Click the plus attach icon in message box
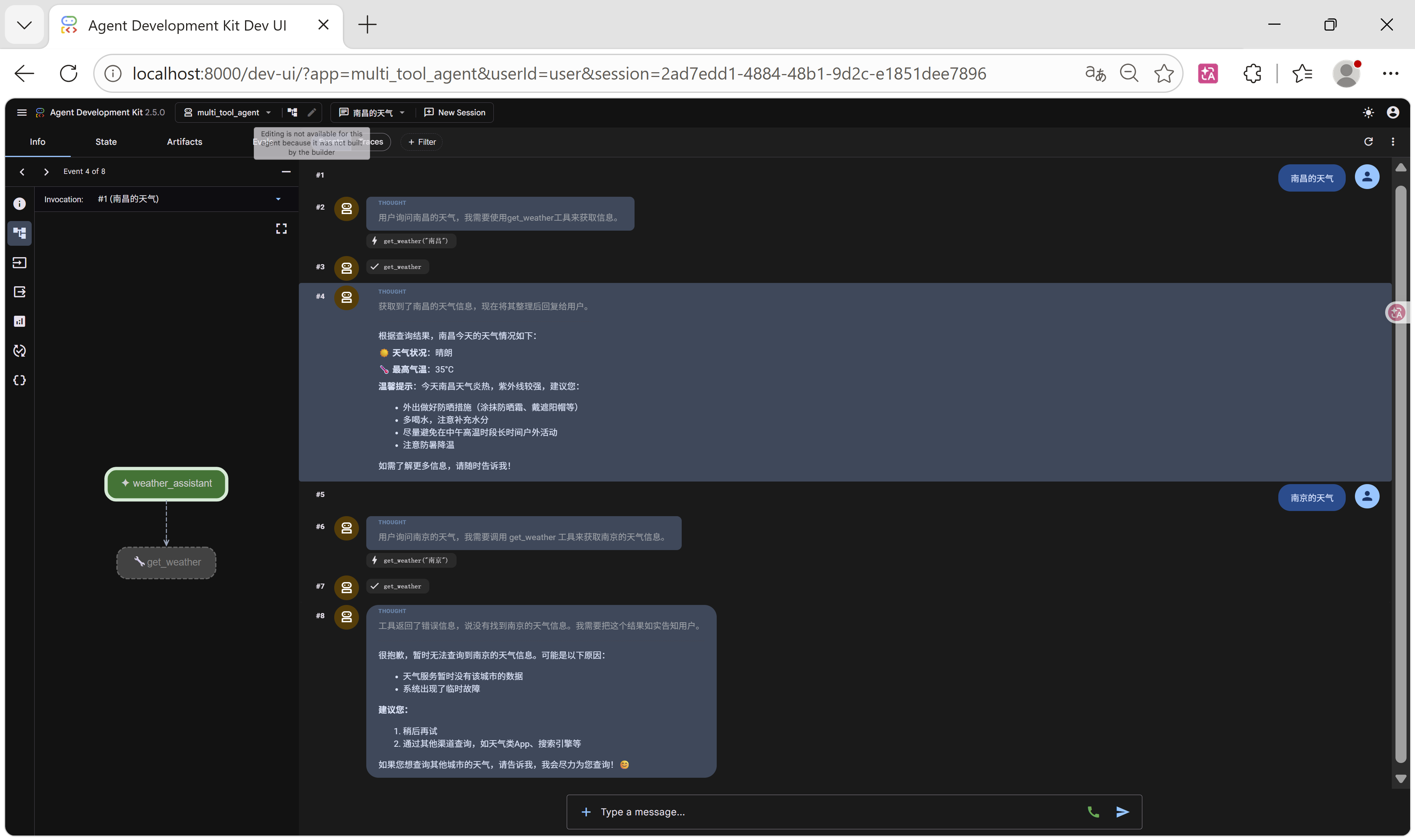 tap(586, 812)
